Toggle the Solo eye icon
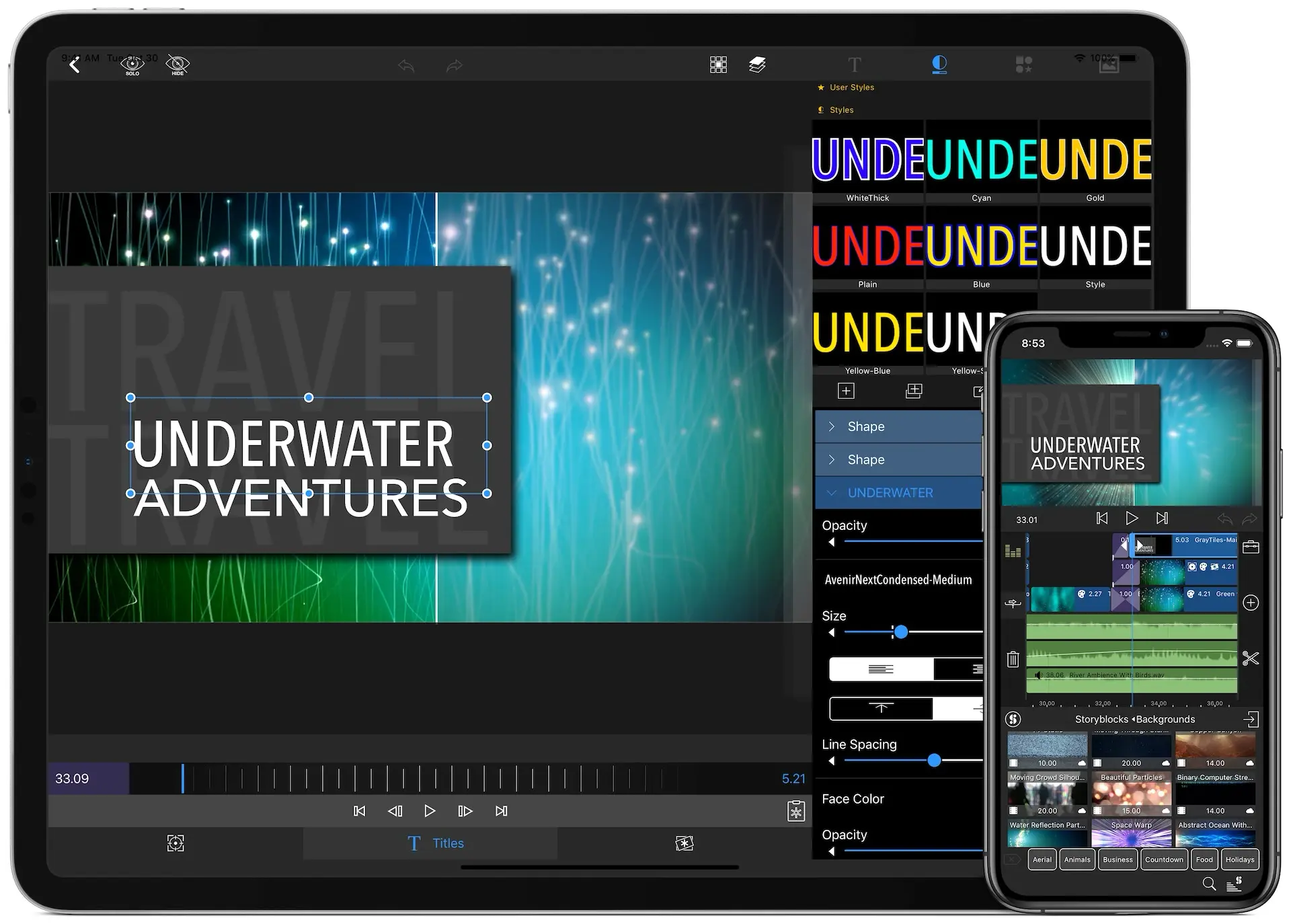Viewport: 1291px width, 924px height. (132, 65)
